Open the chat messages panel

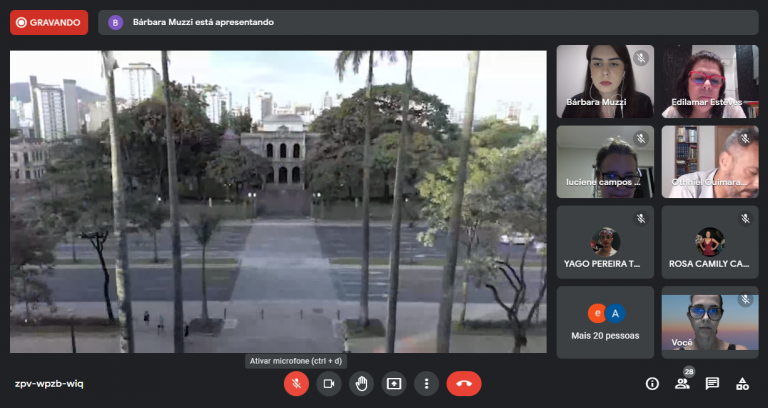712,383
